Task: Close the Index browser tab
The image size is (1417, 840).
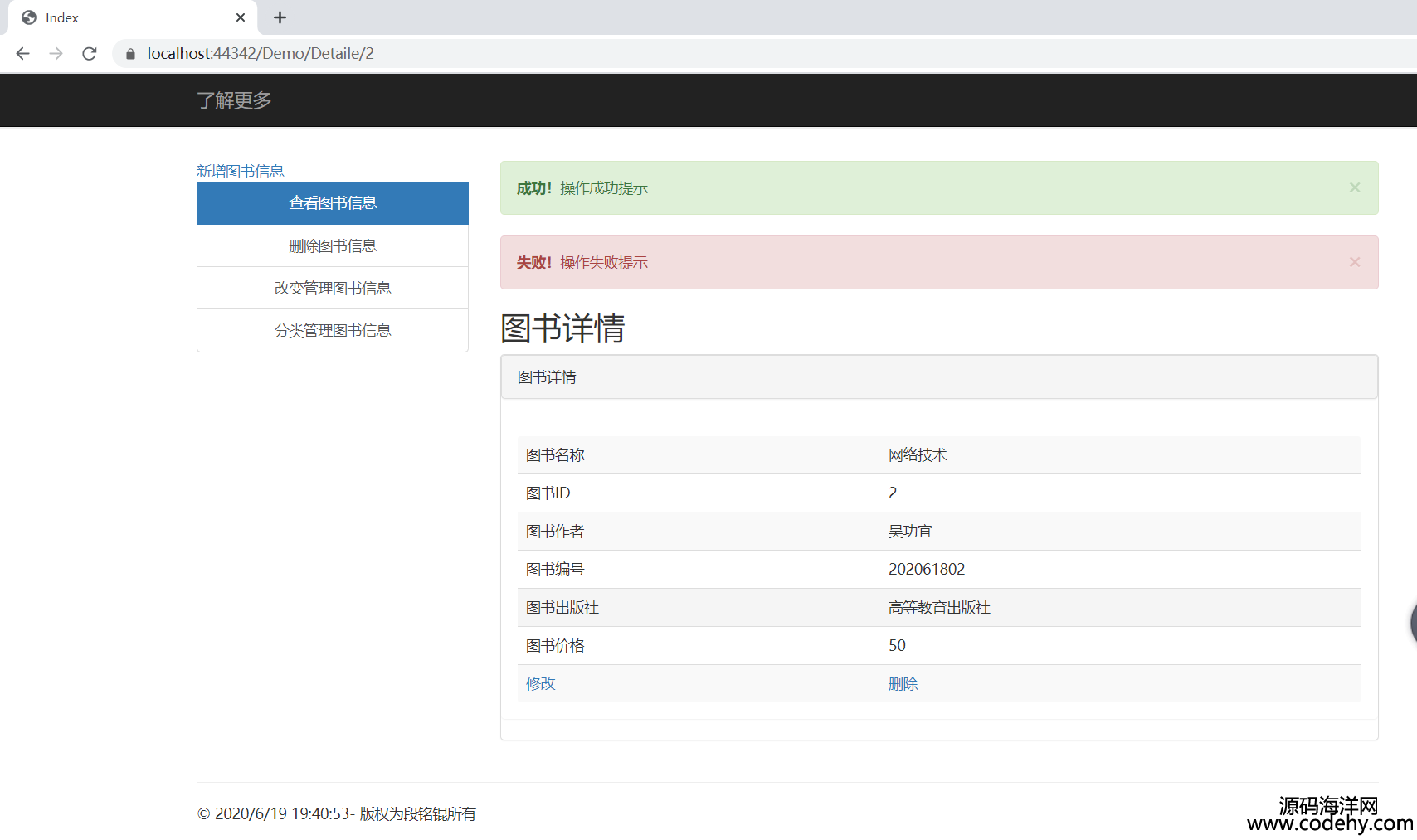Action: point(241,17)
